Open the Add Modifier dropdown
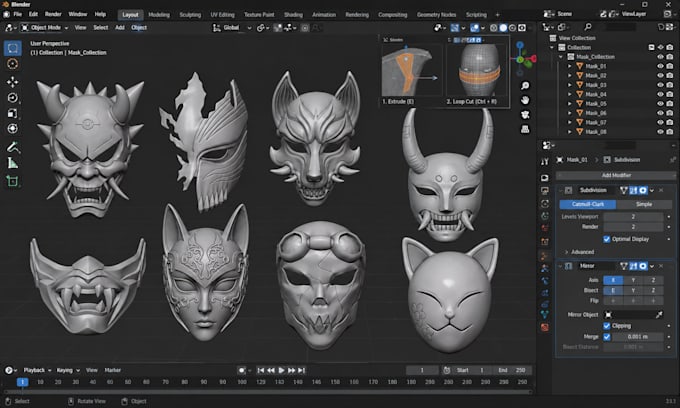680x408 pixels. coord(616,176)
